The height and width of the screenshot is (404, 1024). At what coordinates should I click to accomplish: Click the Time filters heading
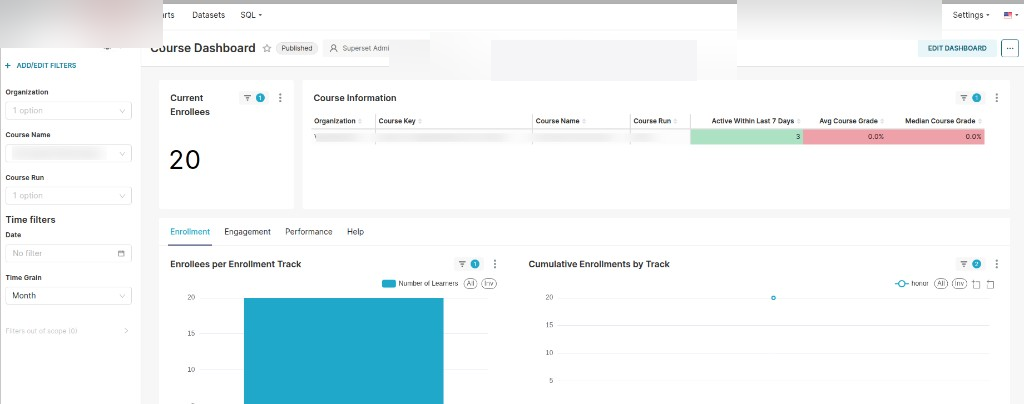(31, 220)
